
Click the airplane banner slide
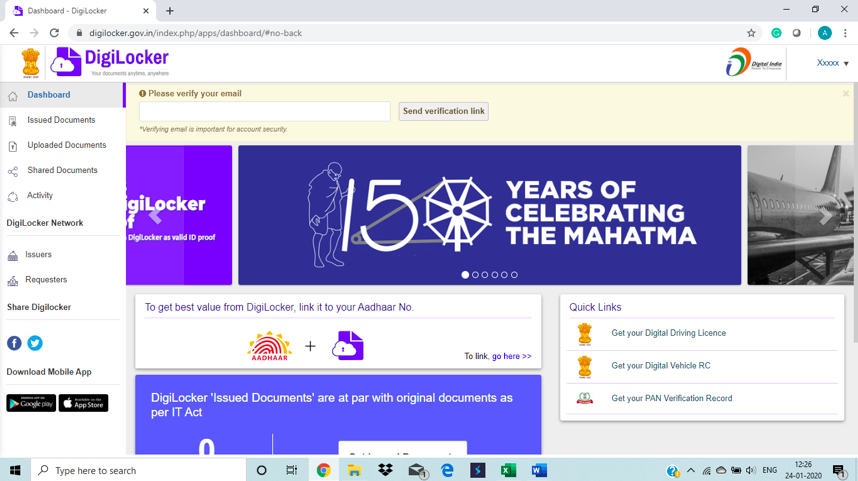coord(801,215)
